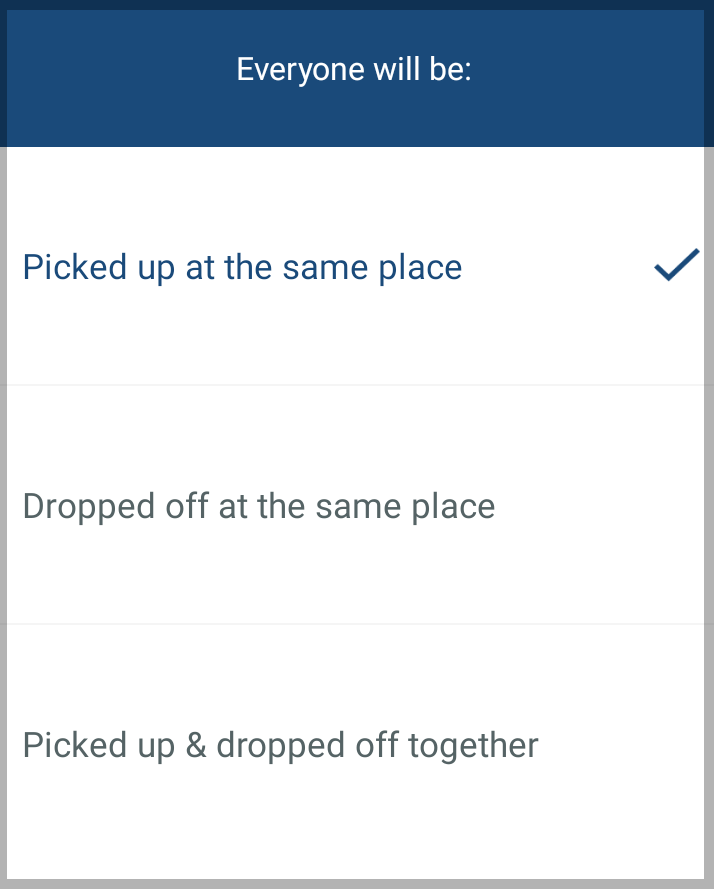Pick the option for same drop-off place
The height and width of the screenshot is (889, 714).
[x=259, y=507]
